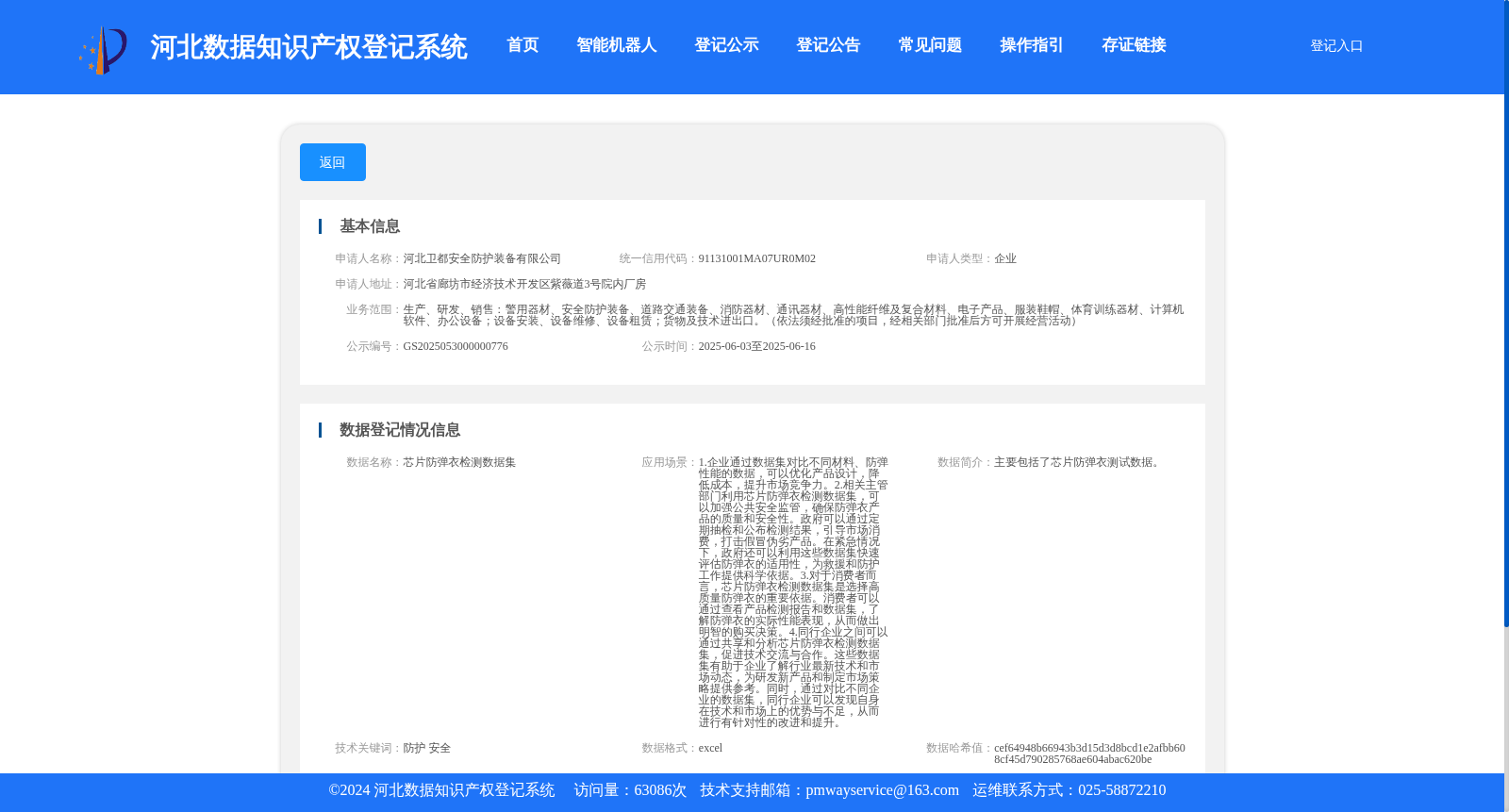Click the site title 河北数据知识产权登记系统
1509x812 pixels.
click(x=308, y=47)
